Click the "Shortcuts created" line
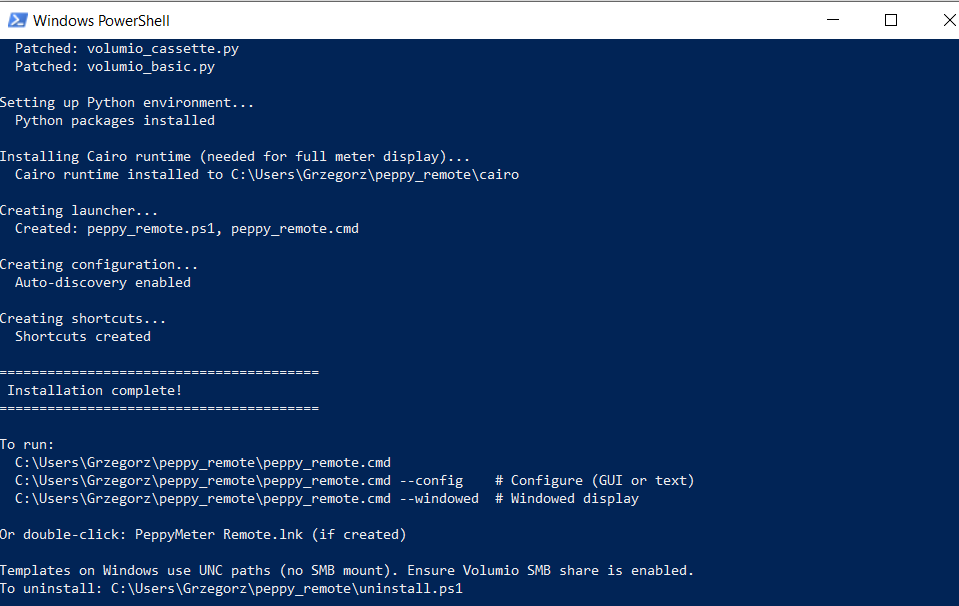 point(83,336)
